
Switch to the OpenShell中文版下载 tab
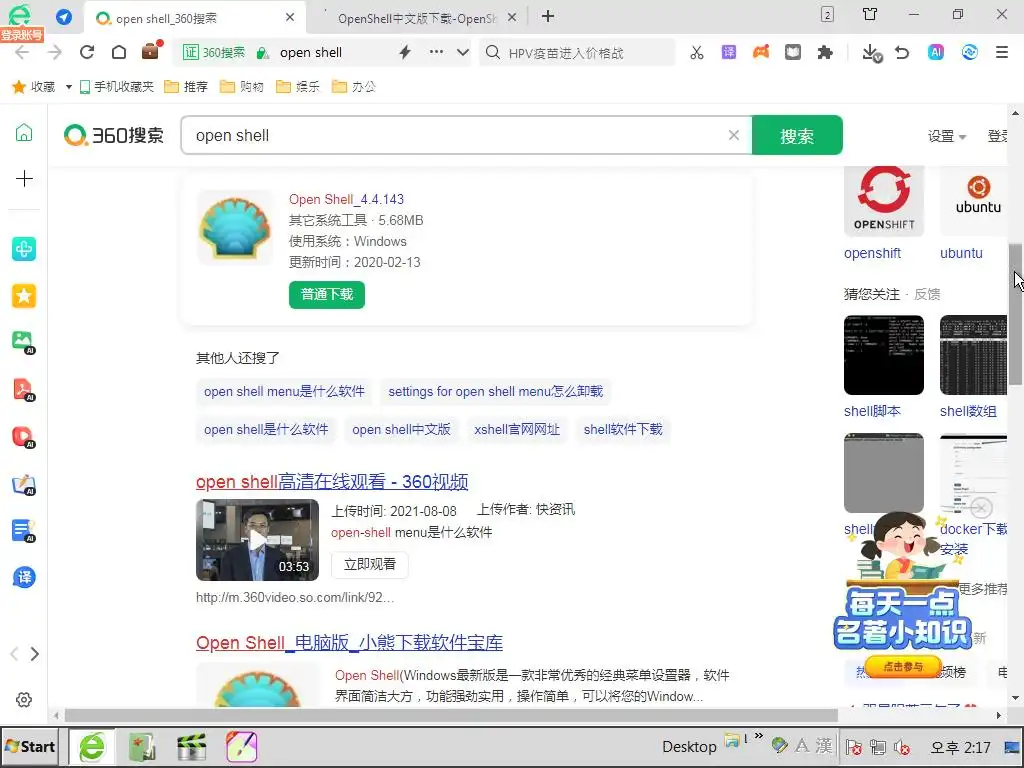coord(418,18)
